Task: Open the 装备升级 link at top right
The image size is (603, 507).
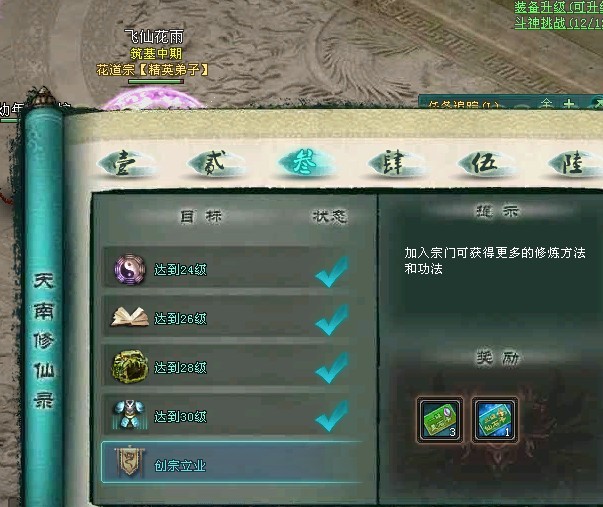Action: point(559,7)
